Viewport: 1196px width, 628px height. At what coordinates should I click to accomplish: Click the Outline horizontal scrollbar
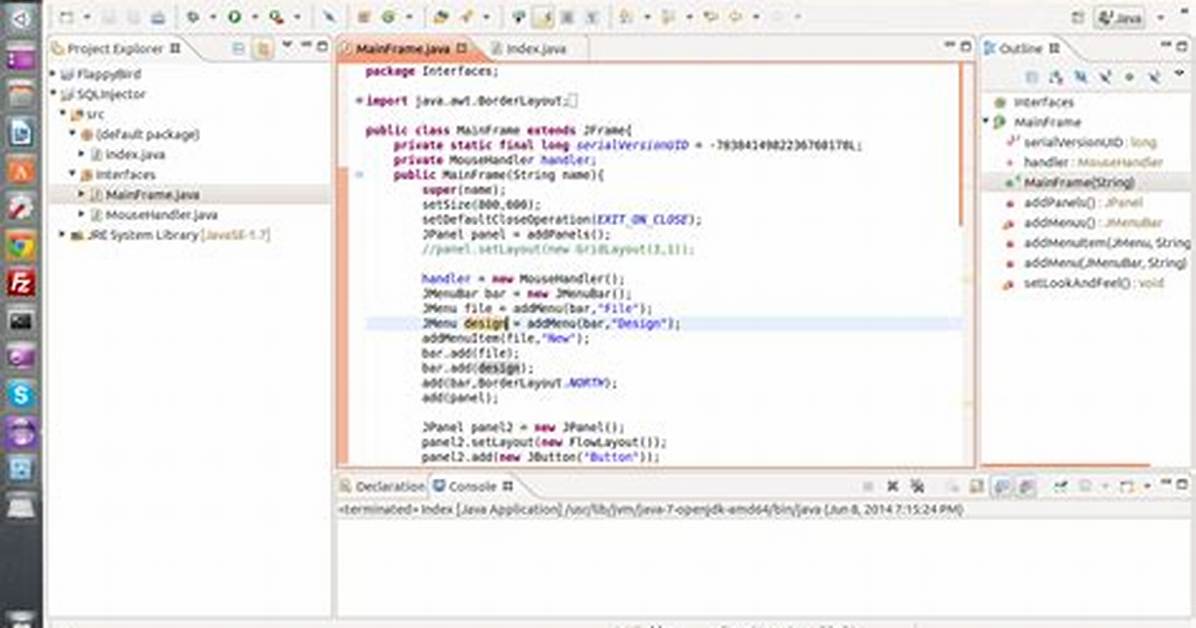coord(1066,464)
